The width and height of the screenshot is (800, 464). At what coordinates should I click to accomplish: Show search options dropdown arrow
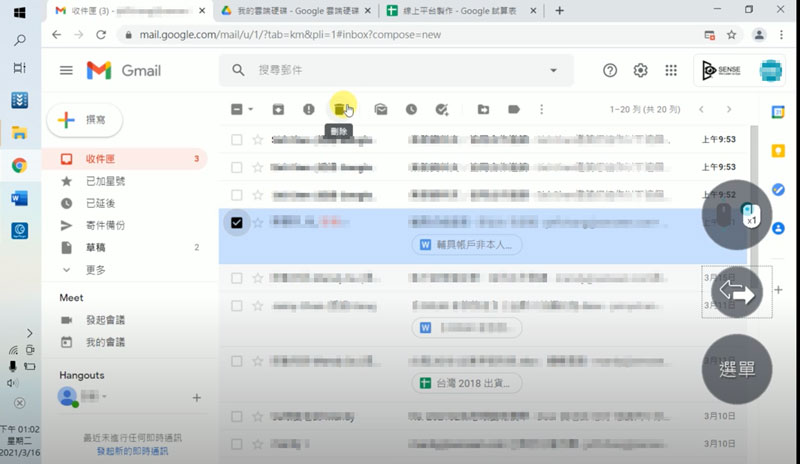(554, 70)
